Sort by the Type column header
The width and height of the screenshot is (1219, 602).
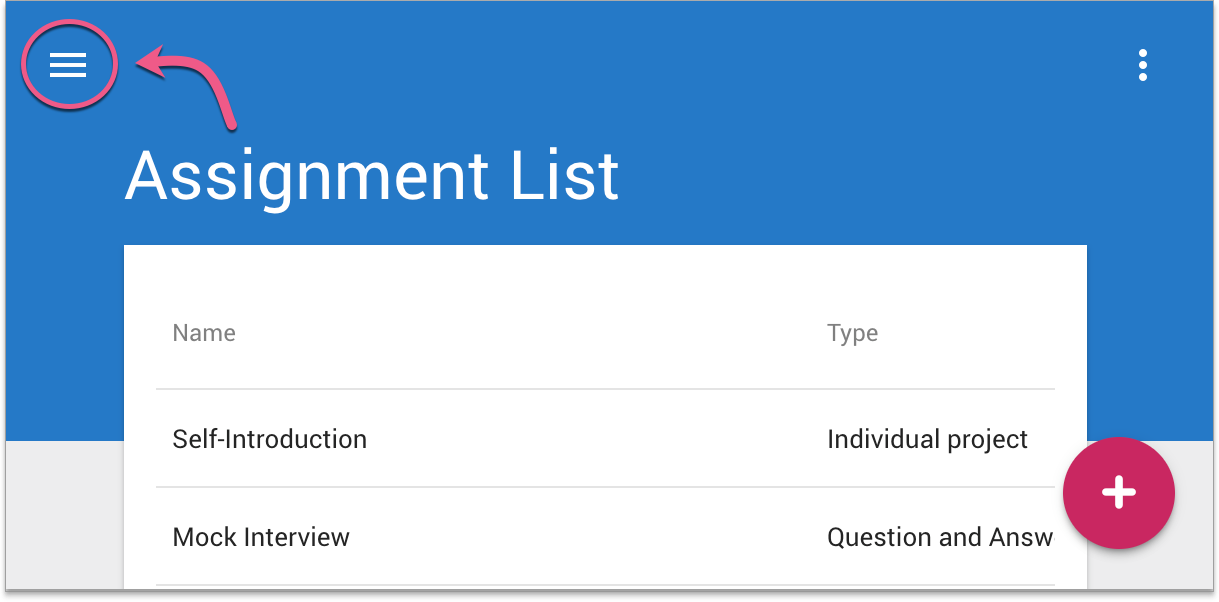tap(852, 333)
